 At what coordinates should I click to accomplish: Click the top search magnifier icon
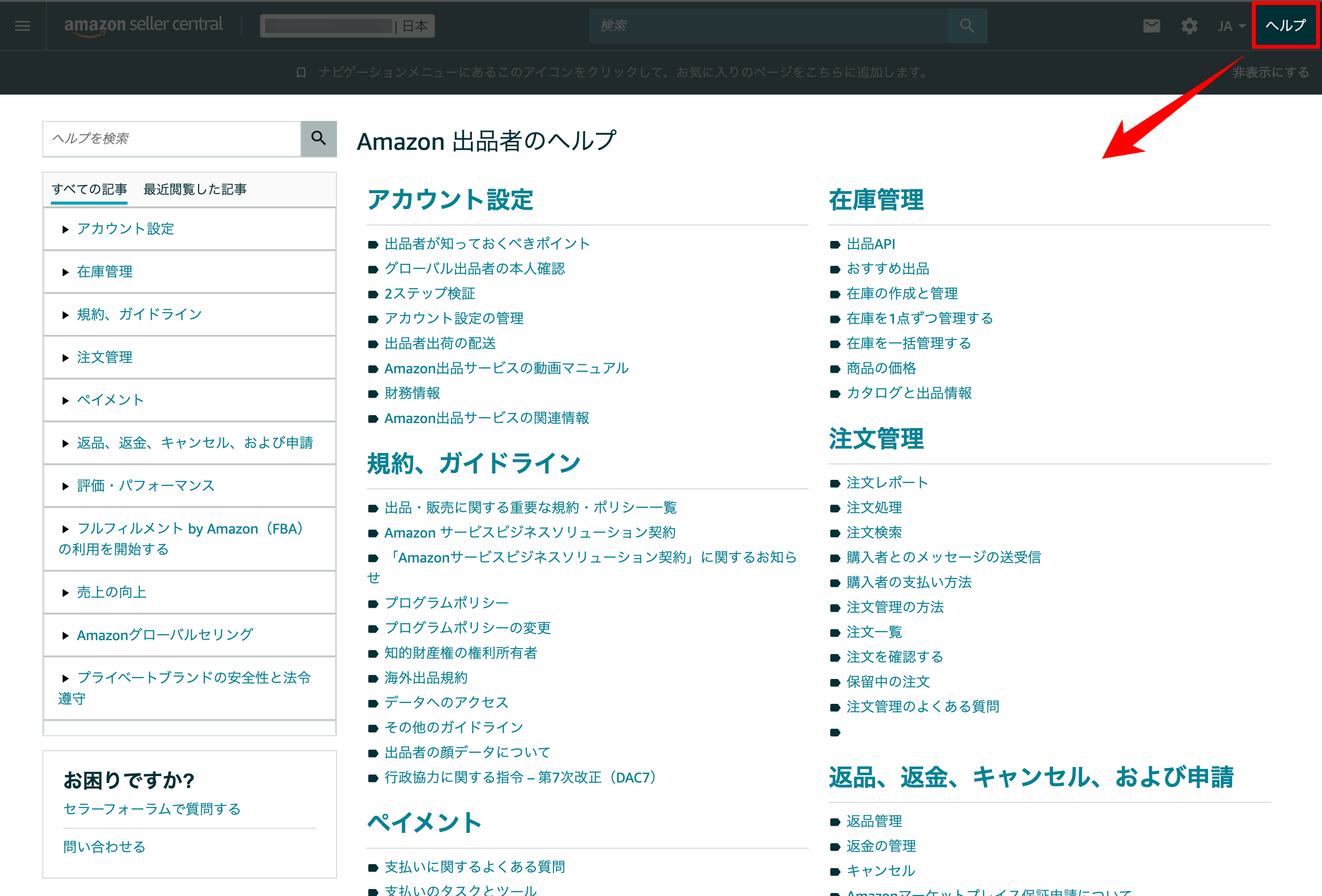[967, 25]
